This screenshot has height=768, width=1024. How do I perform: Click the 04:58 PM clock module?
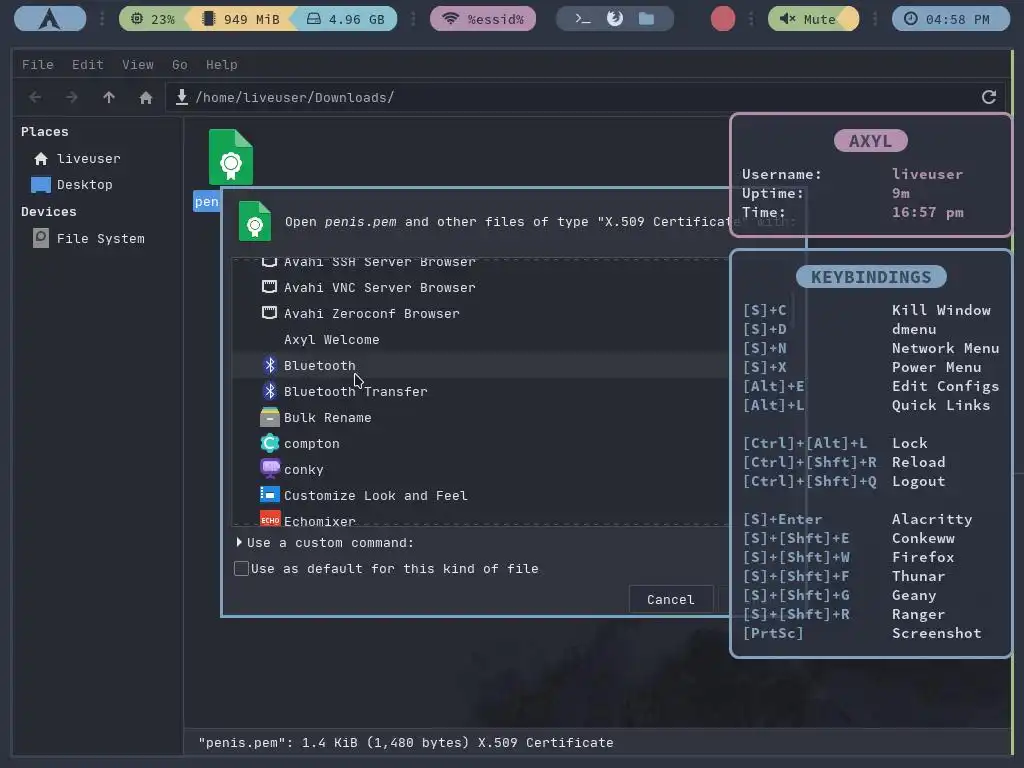tap(950, 19)
